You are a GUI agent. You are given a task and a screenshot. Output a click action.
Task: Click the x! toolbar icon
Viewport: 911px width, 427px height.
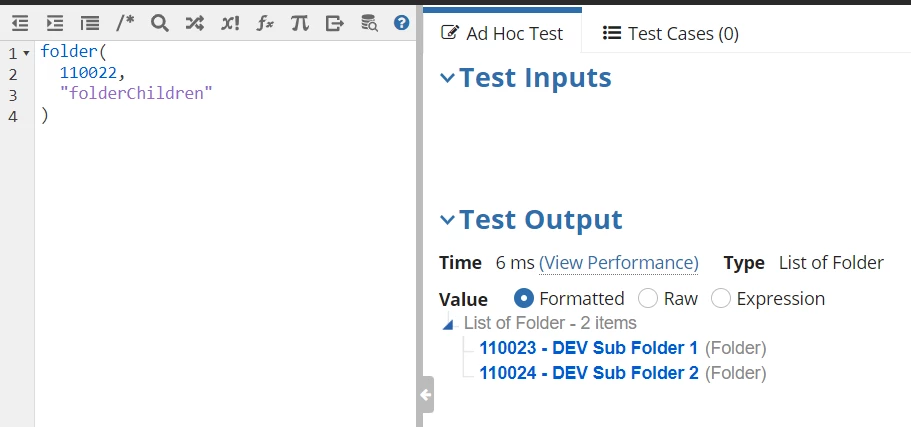(229, 23)
